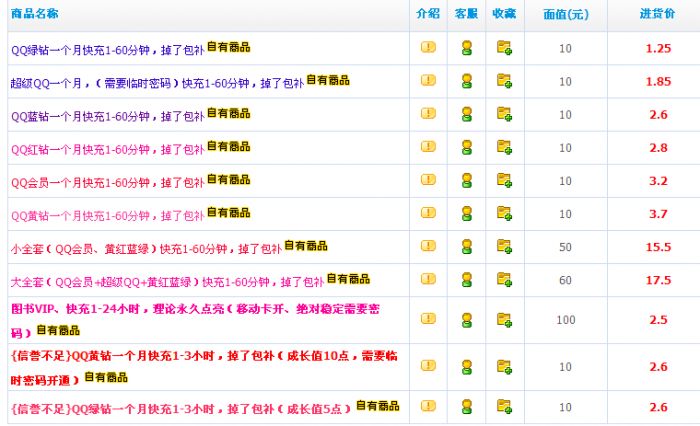
Task: Click the 进货价 column header
Action: (657, 13)
